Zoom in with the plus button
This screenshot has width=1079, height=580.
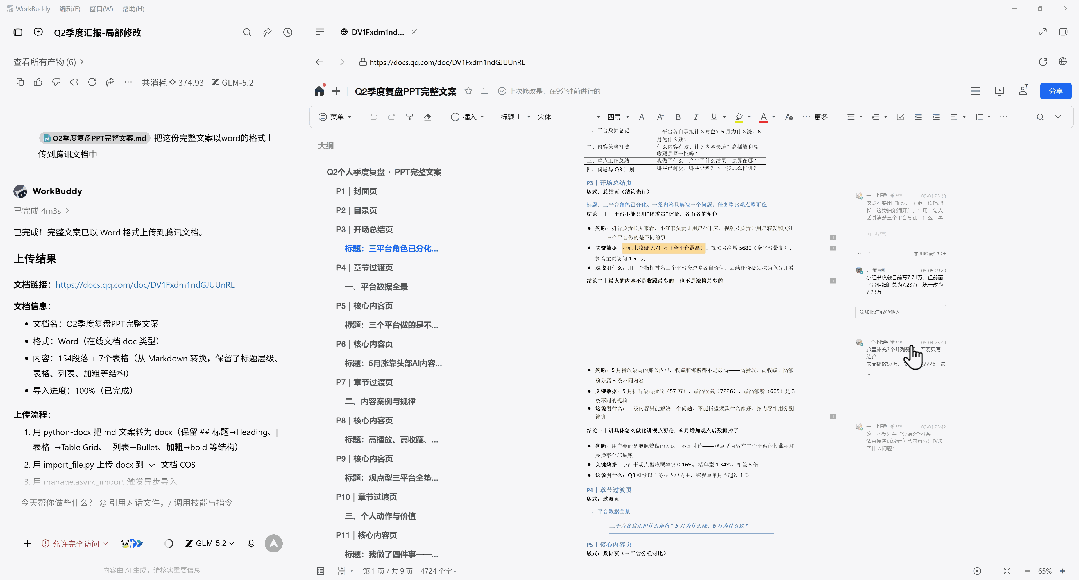pos(1063,571)
